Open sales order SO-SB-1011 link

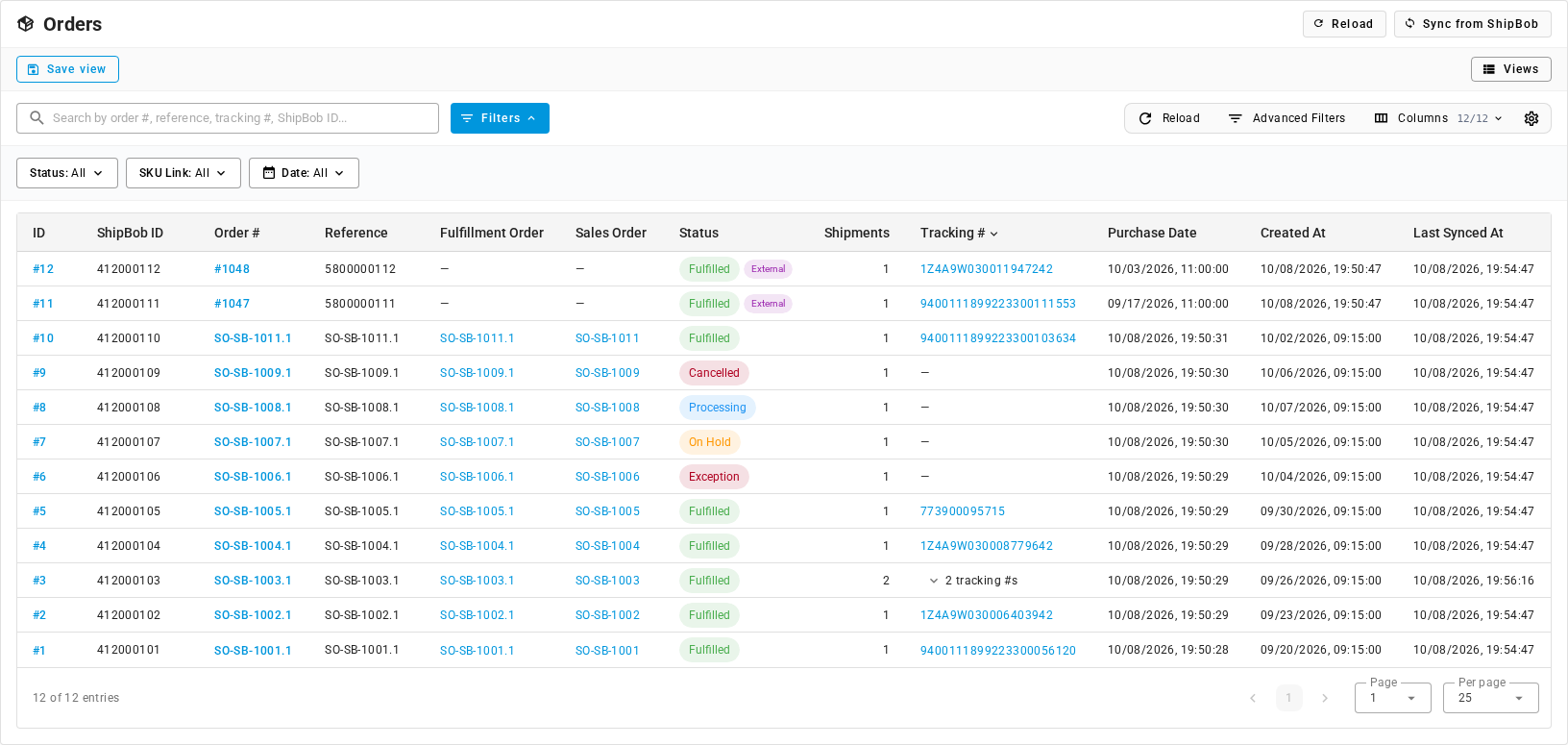coord(607,338)
